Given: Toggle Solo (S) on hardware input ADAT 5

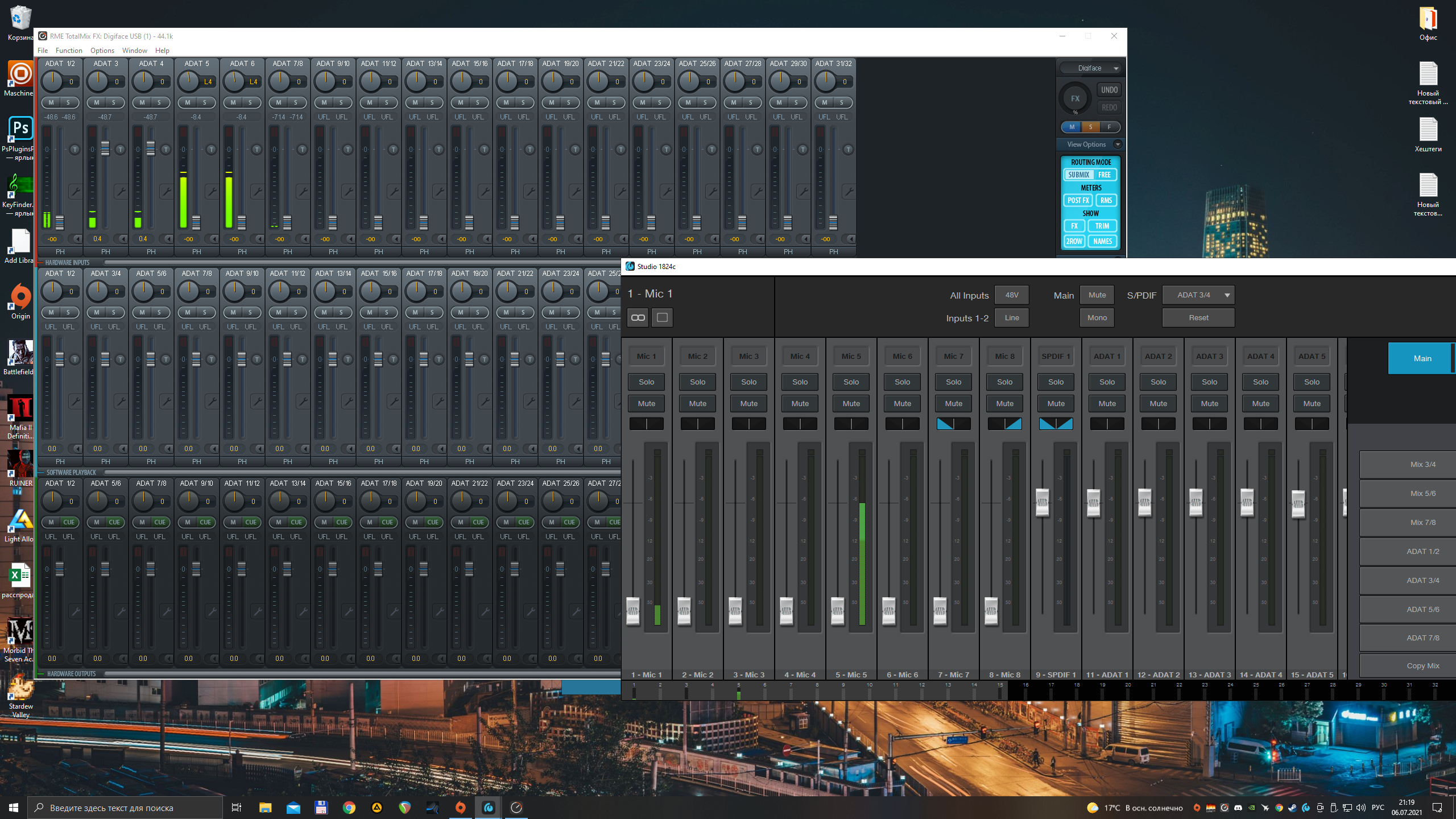Looking at the screenshot, I should point(205,102).
